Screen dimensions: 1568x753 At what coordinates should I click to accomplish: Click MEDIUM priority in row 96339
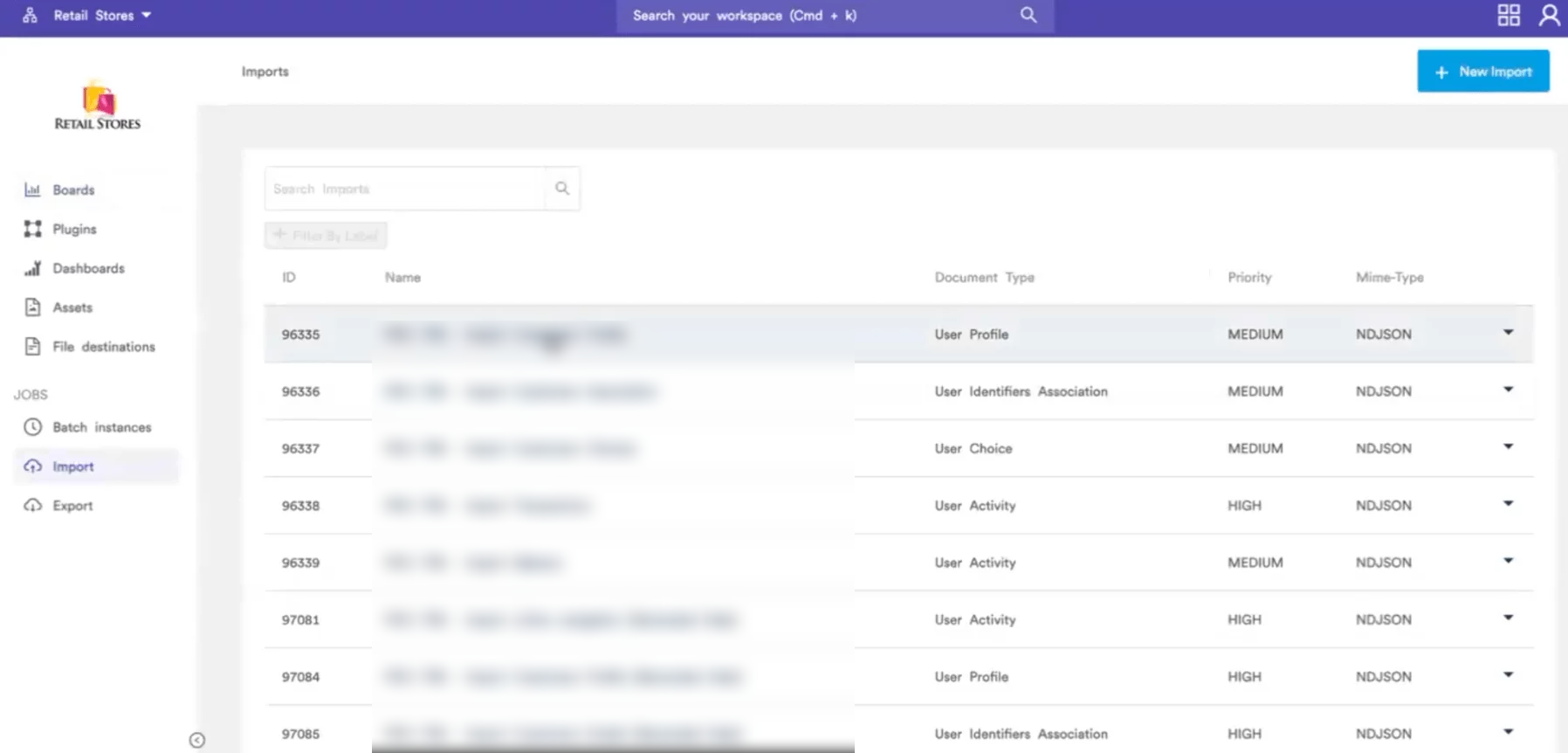pos(1255,563)
